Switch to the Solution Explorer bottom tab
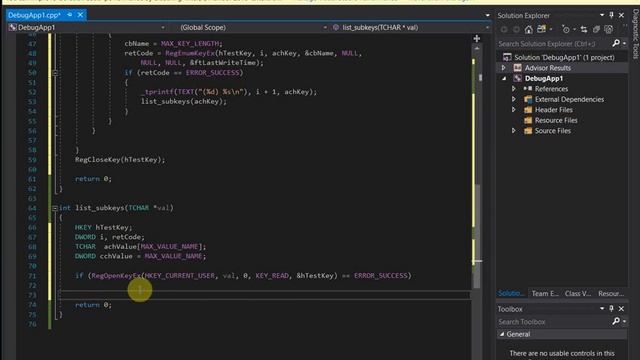Viewport: 640px width, 360px height. pos(510,293)
